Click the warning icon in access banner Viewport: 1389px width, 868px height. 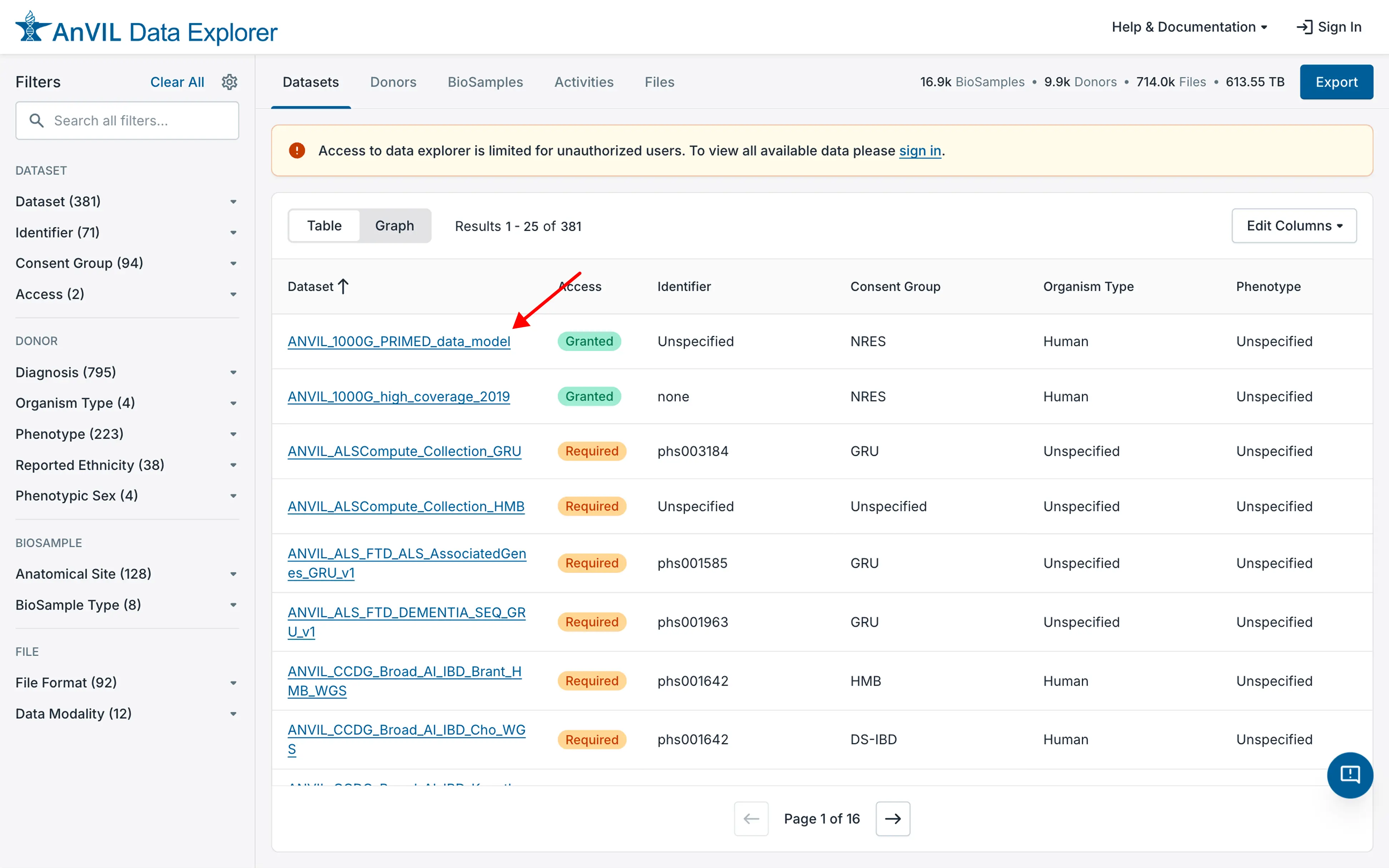click(x=297, y=150)
